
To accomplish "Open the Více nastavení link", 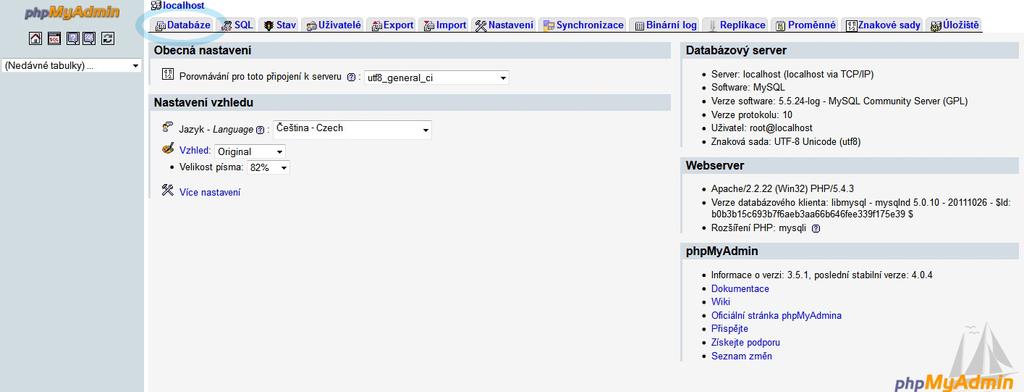I will 210,192.
